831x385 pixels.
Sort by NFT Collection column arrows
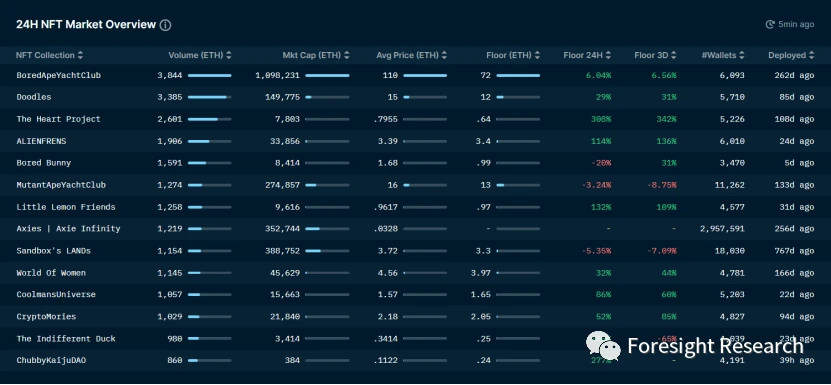pos(80,55)
